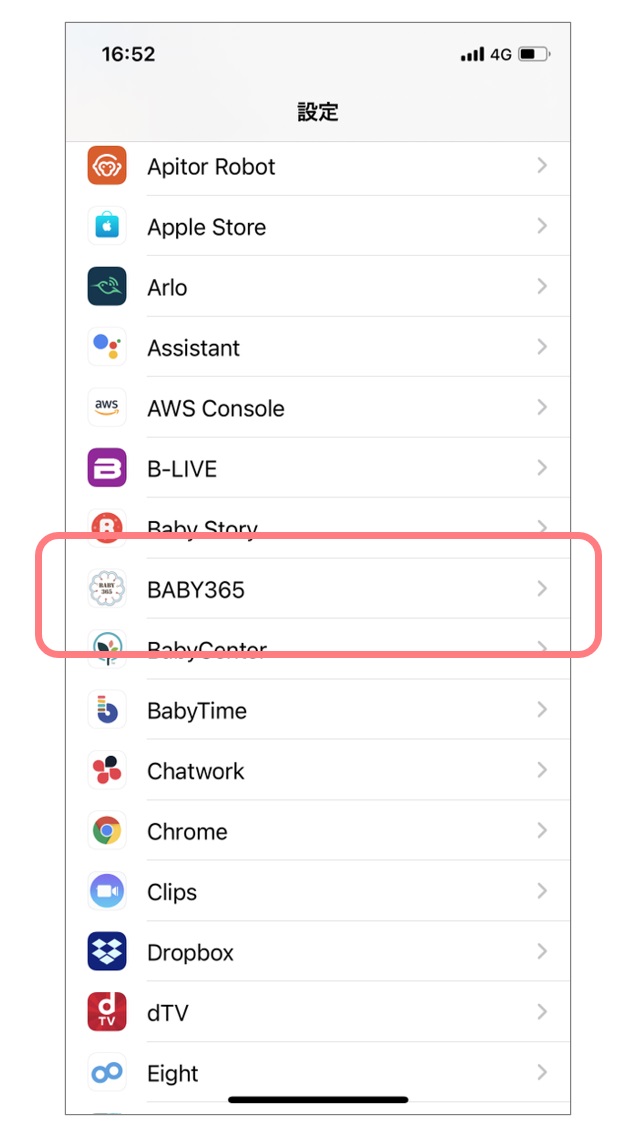Tap the battery indicator in status bar
The width and height of the screenshot is (640, 1146).
(534, 55)
